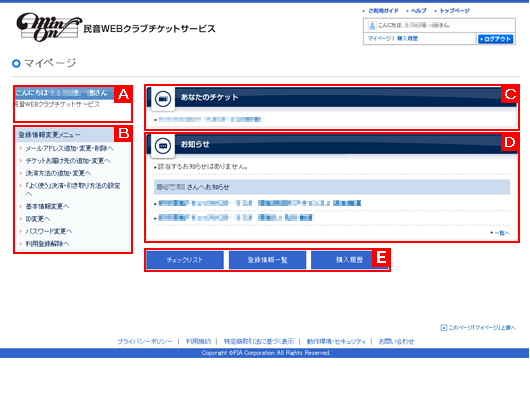Image resolution: width=530 pixels, height=415 pixels.
Task: Click the マイページ page title
Action: (x=50, y=63)
